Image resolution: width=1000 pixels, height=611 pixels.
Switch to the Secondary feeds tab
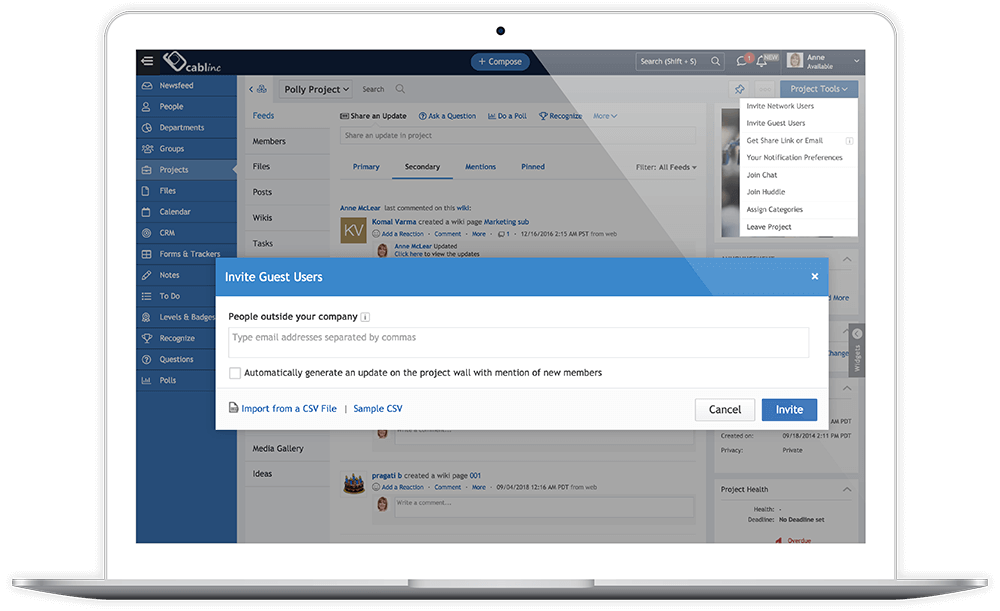423,166
